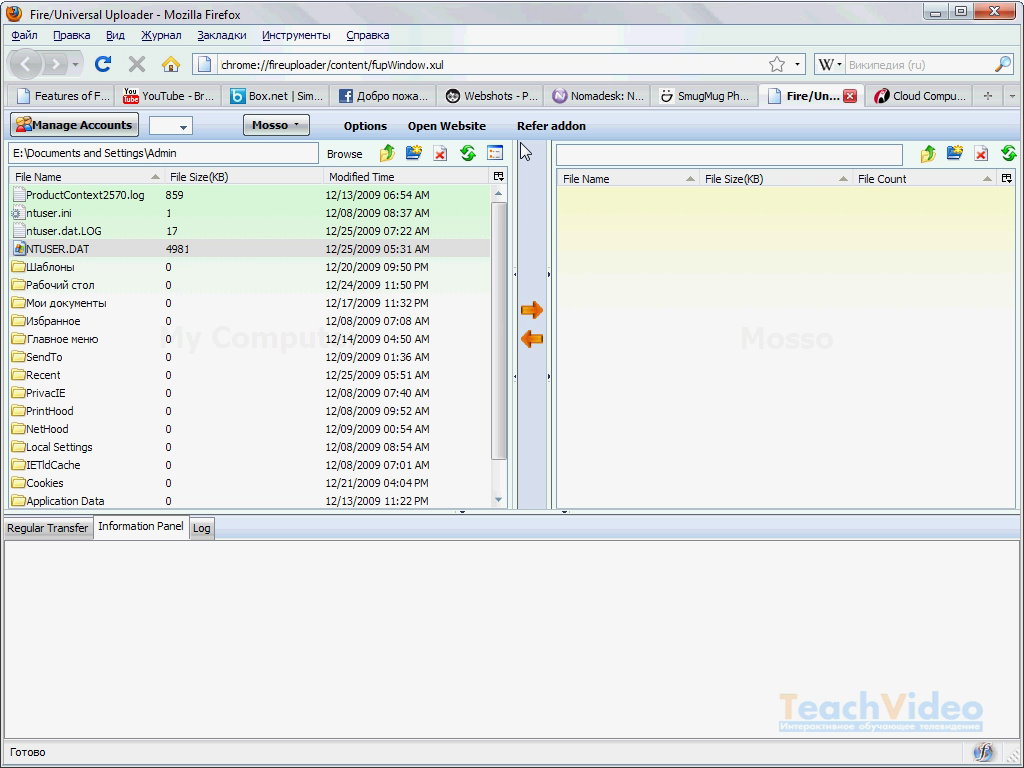Delete selected local file icon
This screenshot has height=768, width=1024.
(440, 153)
